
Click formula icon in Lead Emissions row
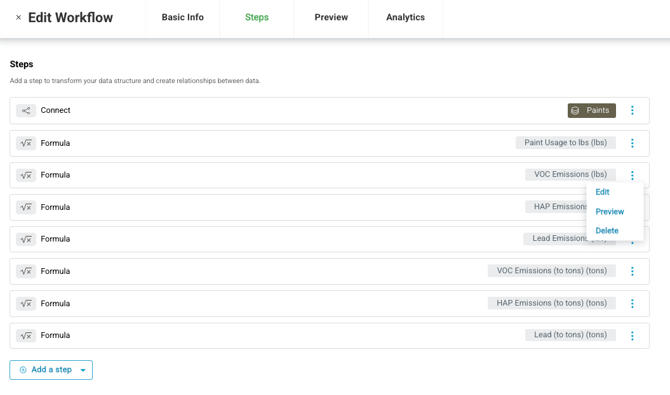pyautogui.click(x=26, y=239)
